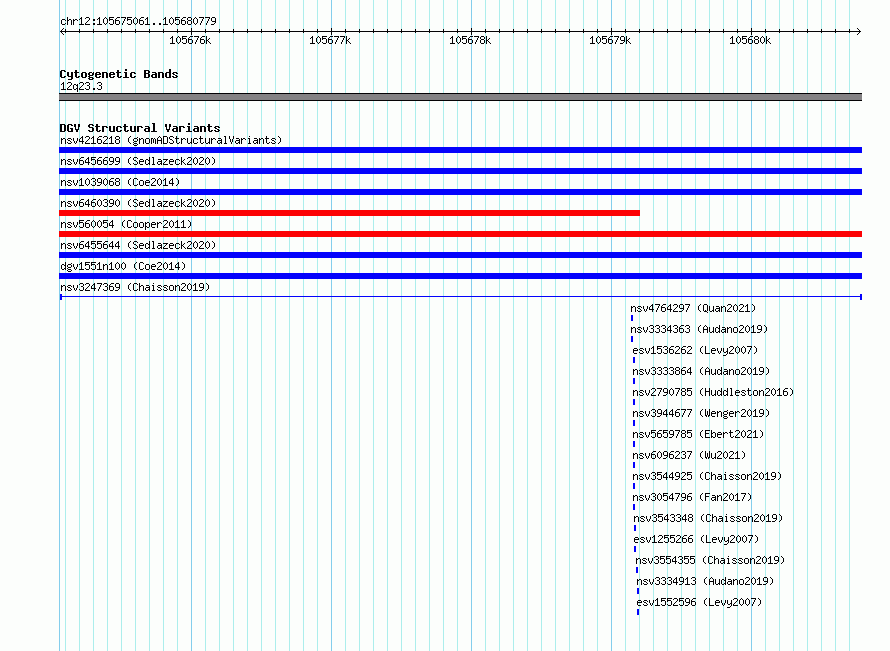890x651 pixels.
Task: Click the nsv4216218 gnomADStructuralVariants label
Action: 171,140
